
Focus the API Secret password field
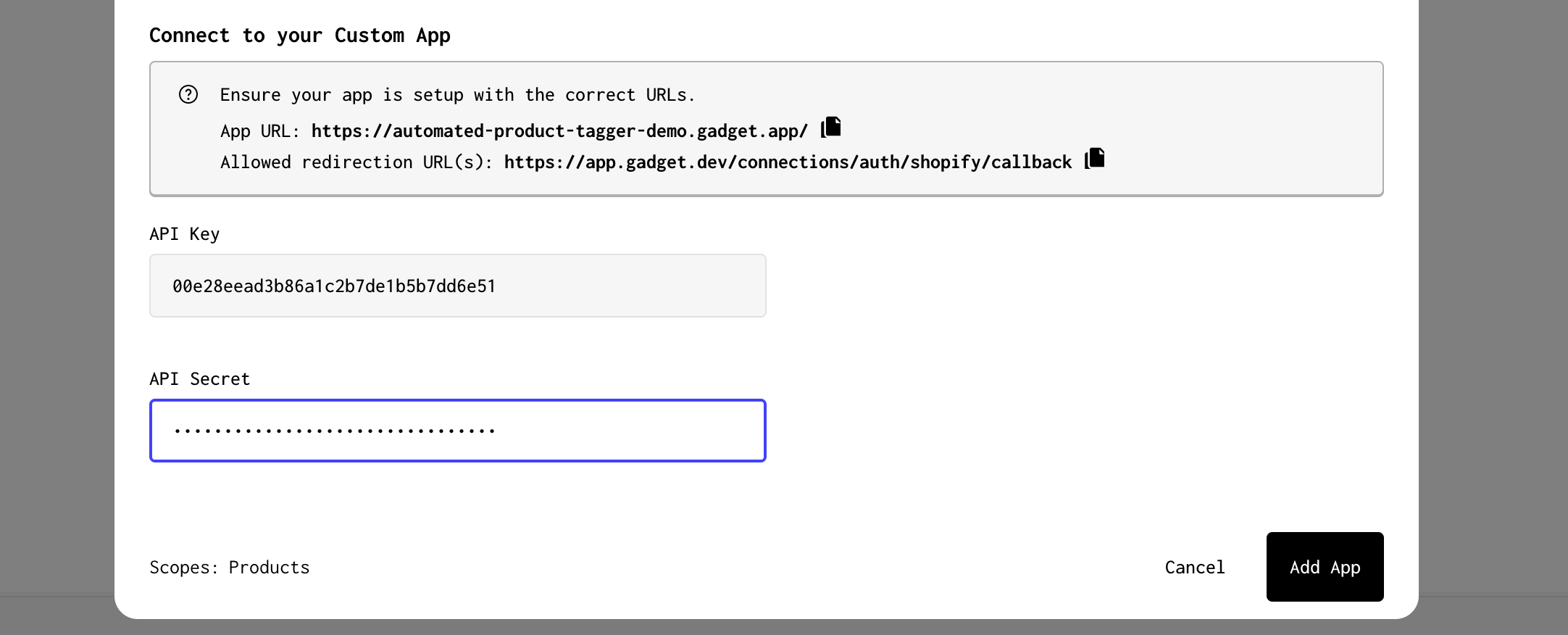457,431
